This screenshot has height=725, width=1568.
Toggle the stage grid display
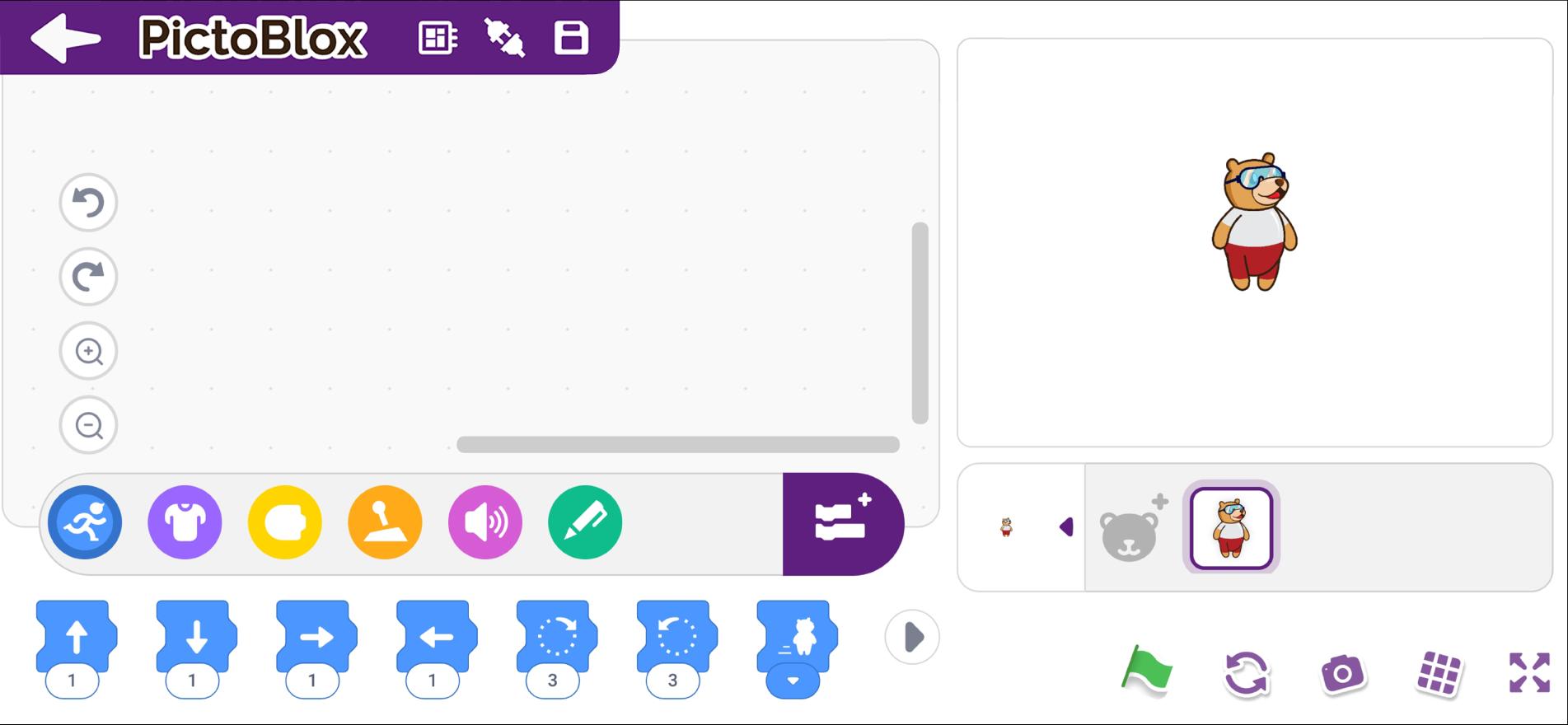(x=1439, y=673)
